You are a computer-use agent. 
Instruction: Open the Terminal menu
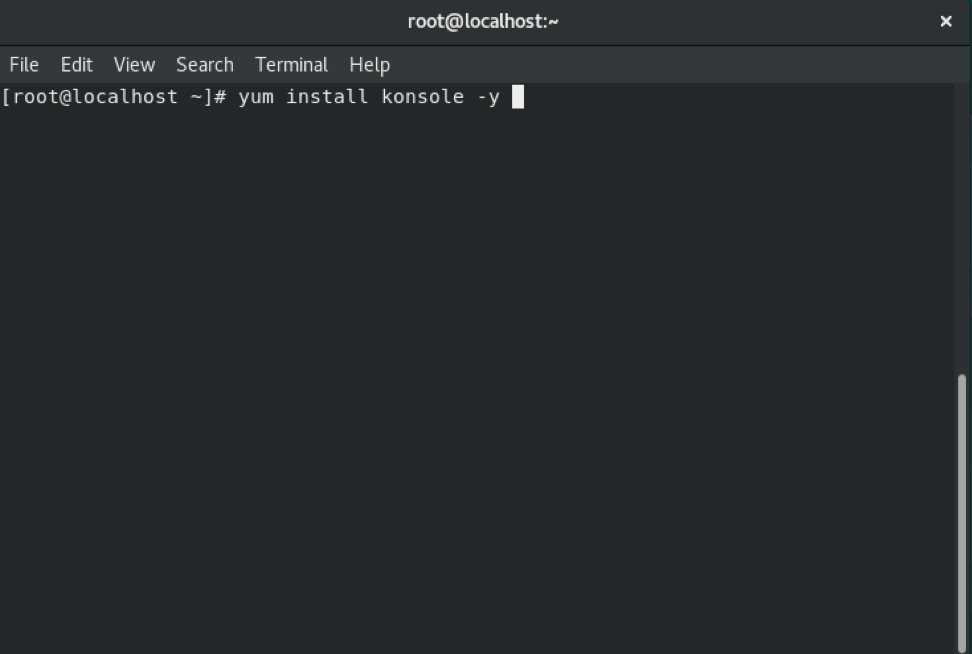click(291, 65)
